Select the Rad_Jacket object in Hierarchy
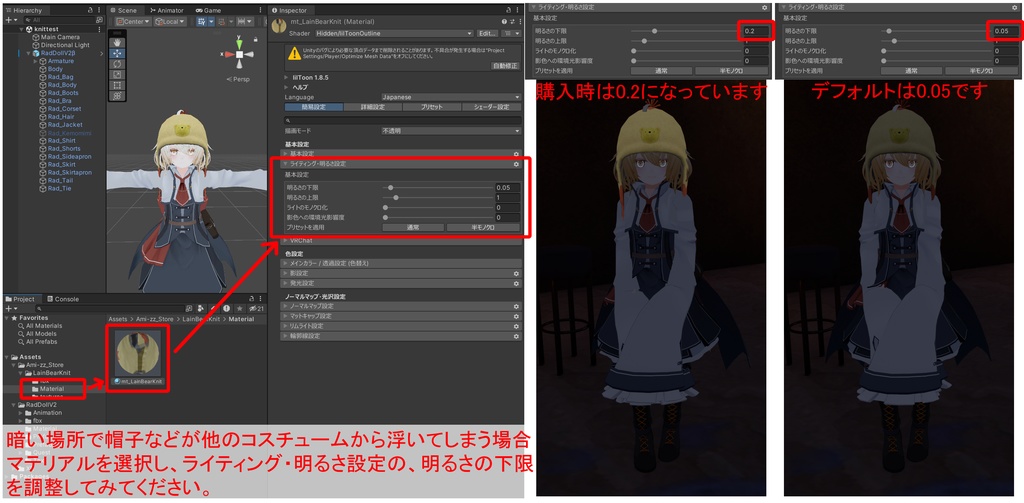This screenshot has width=1024, height=503. (65, 124)
